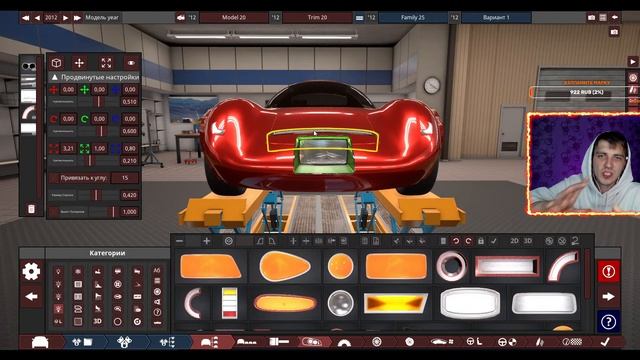640x360 pixels.
Task: Click back arrow in top right bar
Action: tap(615, 18)
